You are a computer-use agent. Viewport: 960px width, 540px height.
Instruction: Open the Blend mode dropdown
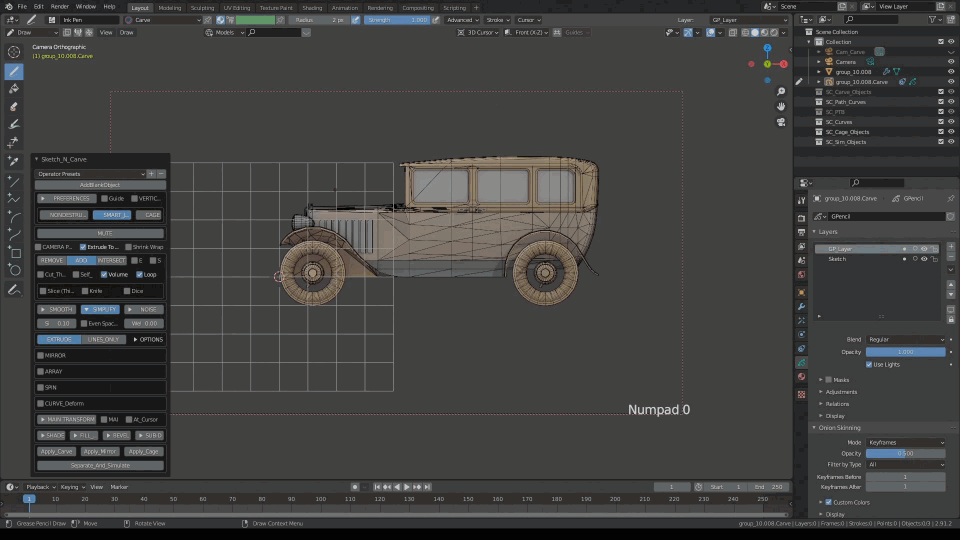905,340
